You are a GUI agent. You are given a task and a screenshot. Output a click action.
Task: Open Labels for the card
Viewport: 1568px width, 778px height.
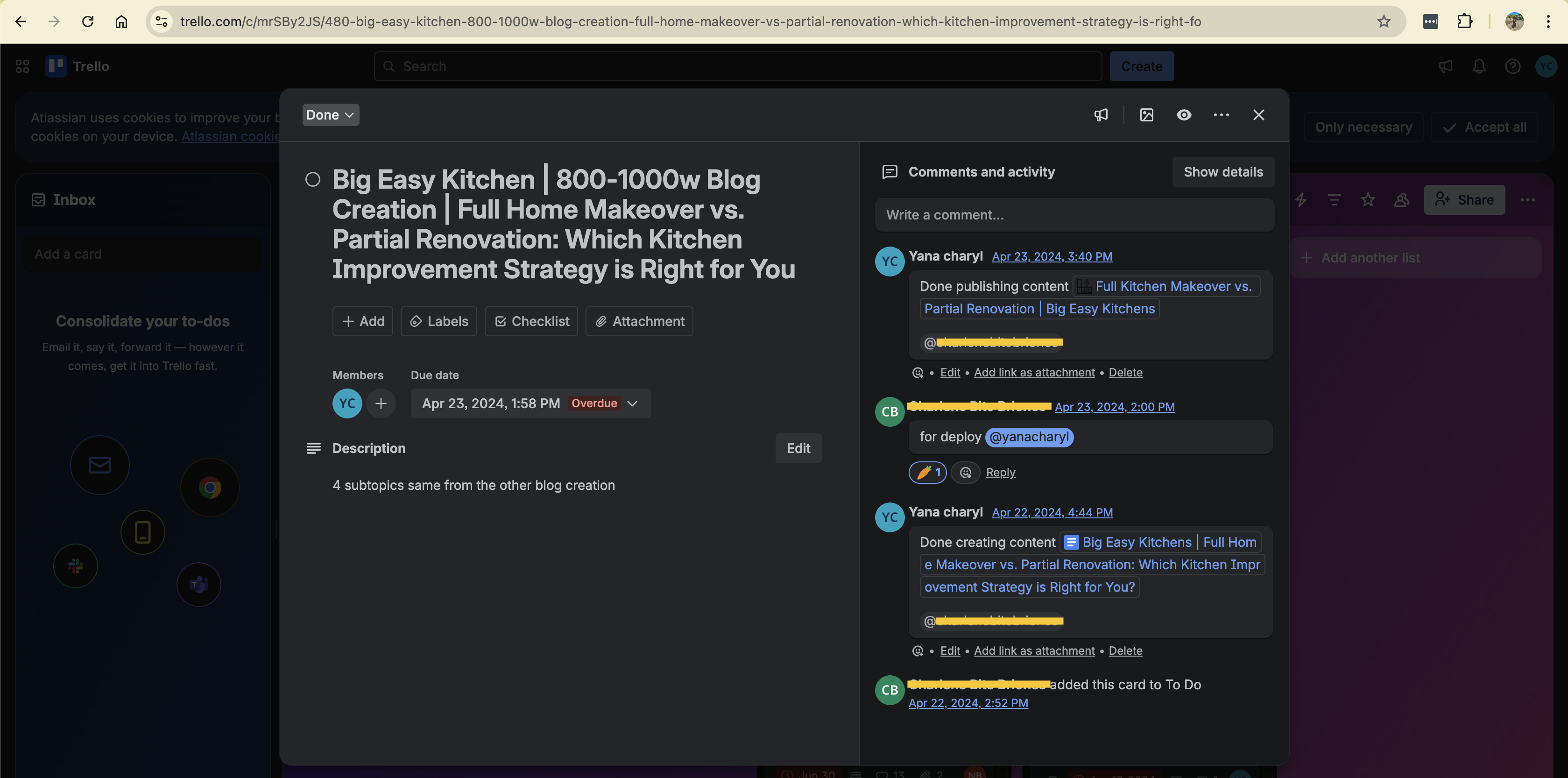click(439, 321)
